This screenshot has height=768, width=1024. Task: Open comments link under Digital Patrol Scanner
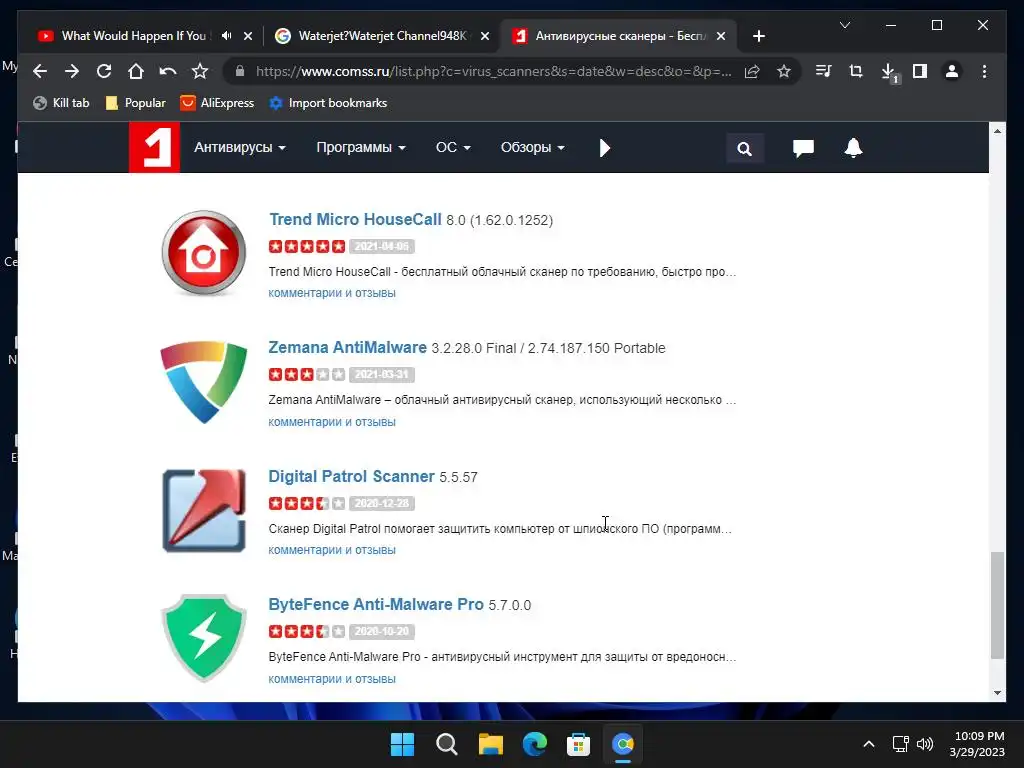point(332,550)
